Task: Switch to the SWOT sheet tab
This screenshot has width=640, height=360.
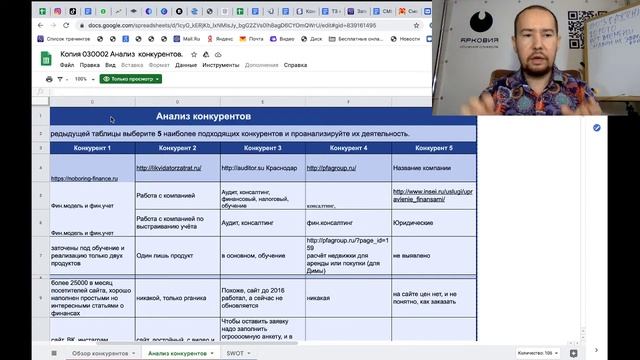Action: tap(235, 353)
